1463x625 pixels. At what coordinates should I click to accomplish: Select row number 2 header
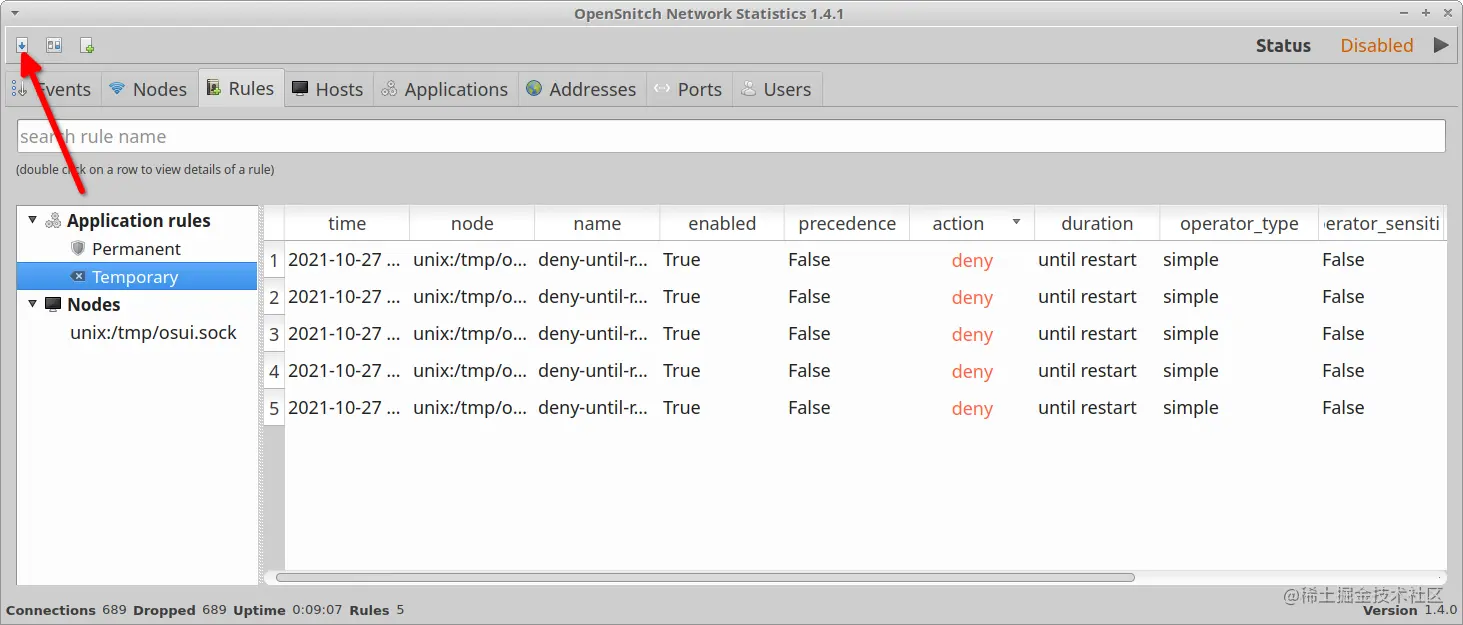click(274, 297)
